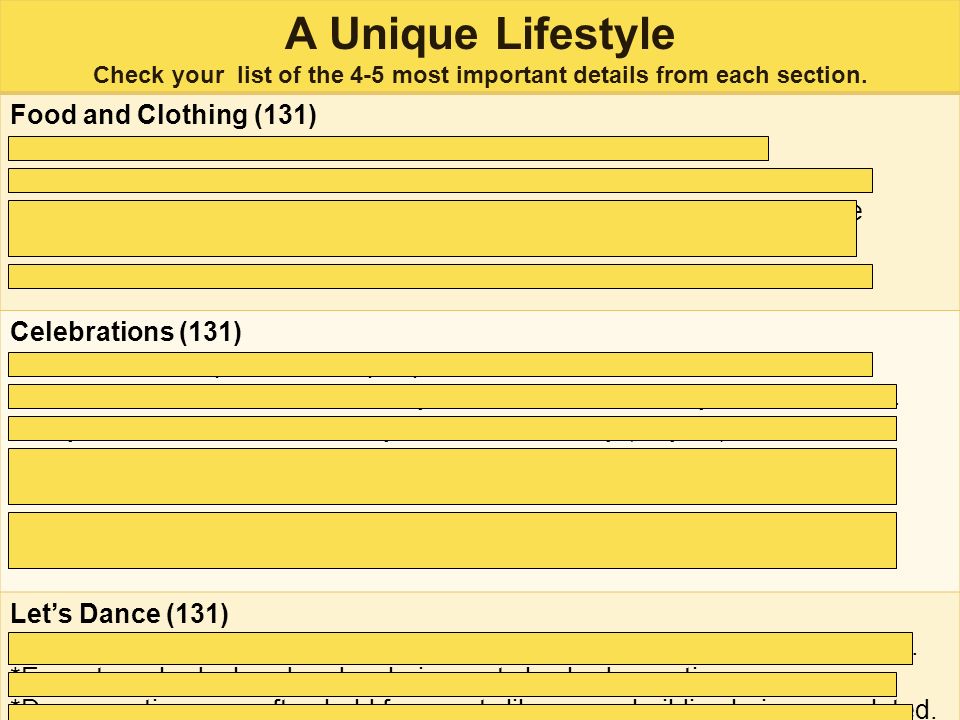Reveal the second cover box under Celebrations
The width and height of the screenshot is (960, 720).
point(452,396)
